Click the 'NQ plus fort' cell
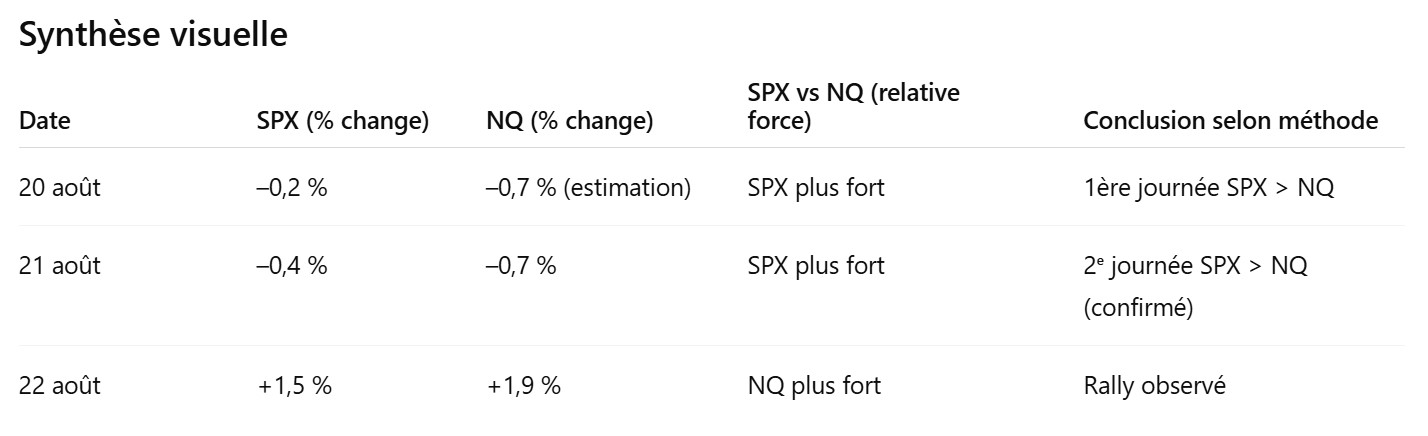This screenshot has width=1428, height=436. coord(814,385)
